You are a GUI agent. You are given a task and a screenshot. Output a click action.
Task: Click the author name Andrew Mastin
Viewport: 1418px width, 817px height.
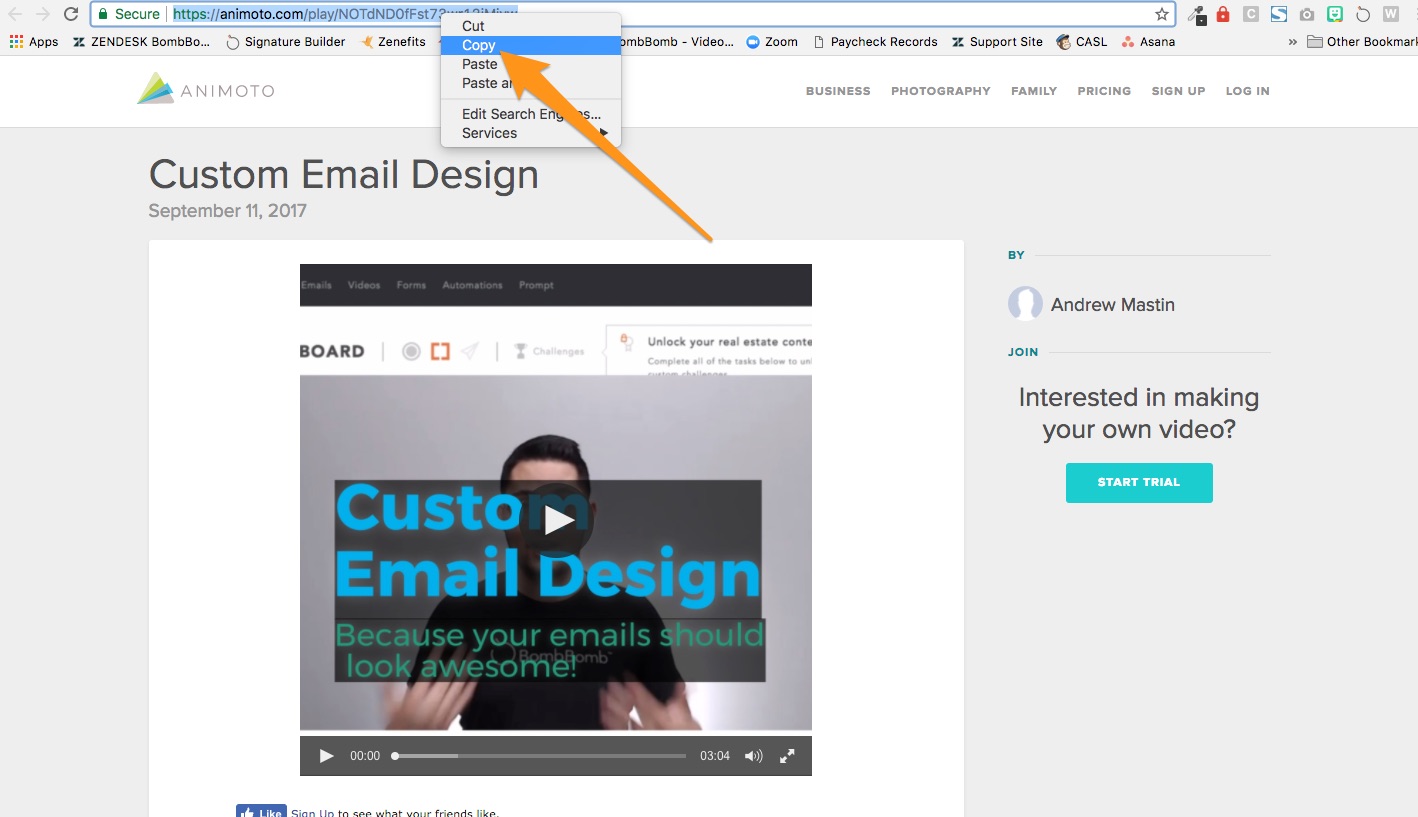[1113, 305]
